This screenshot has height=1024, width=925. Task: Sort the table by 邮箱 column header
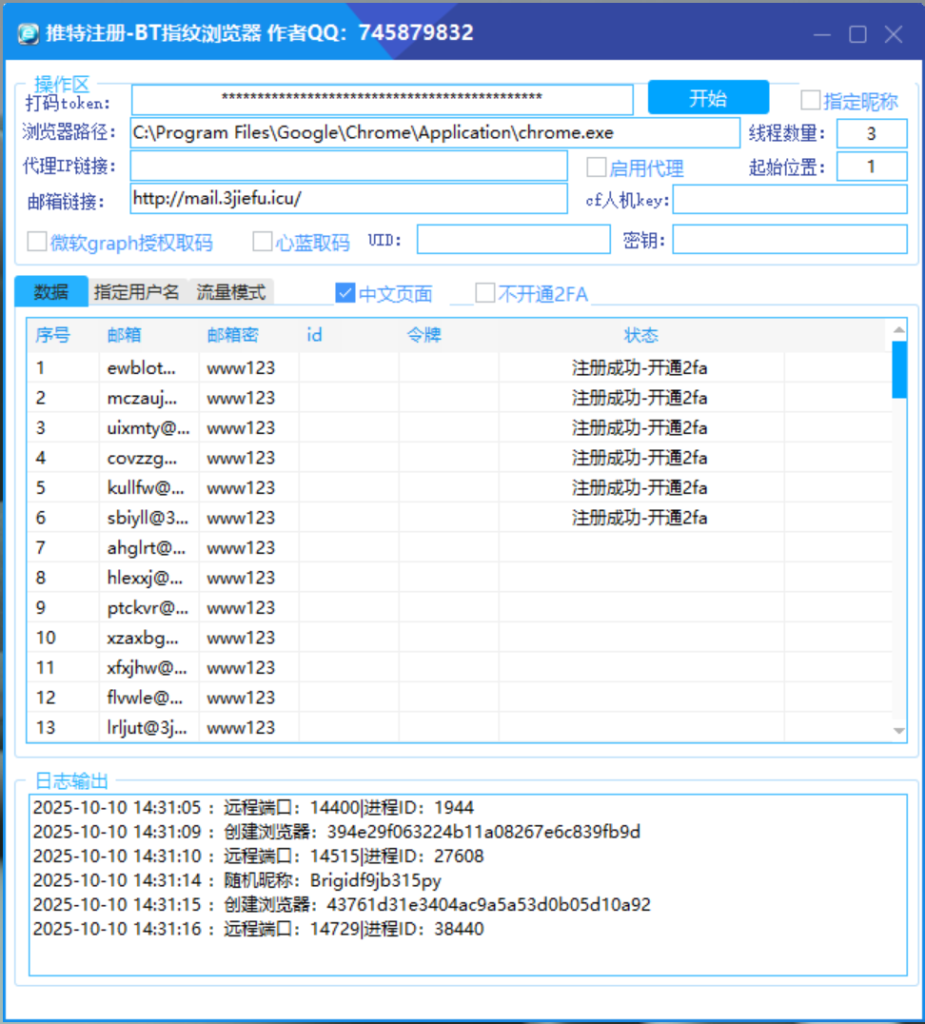pyautogui.click(x=123, y=335)
